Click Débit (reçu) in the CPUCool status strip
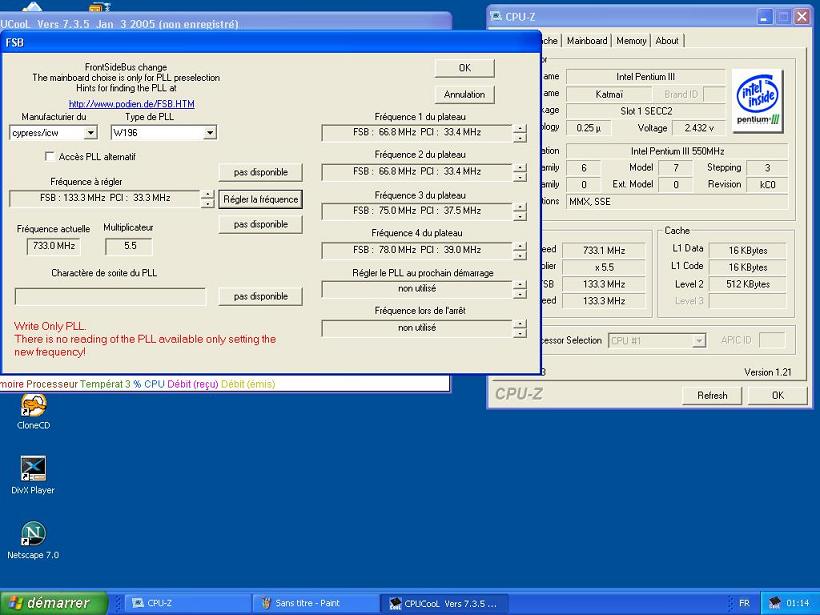 (x=192, y=384)
